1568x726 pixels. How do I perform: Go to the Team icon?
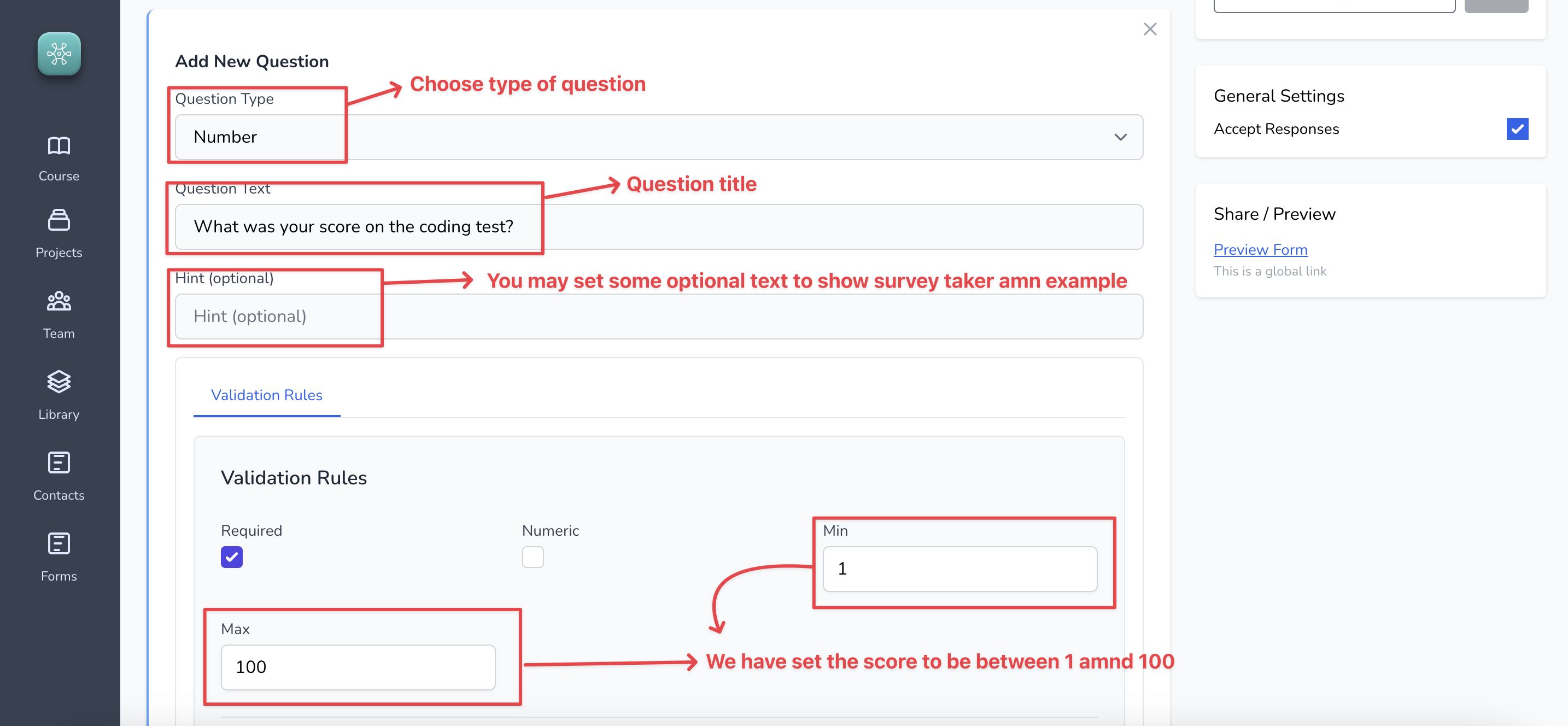[x=59, y=301]
